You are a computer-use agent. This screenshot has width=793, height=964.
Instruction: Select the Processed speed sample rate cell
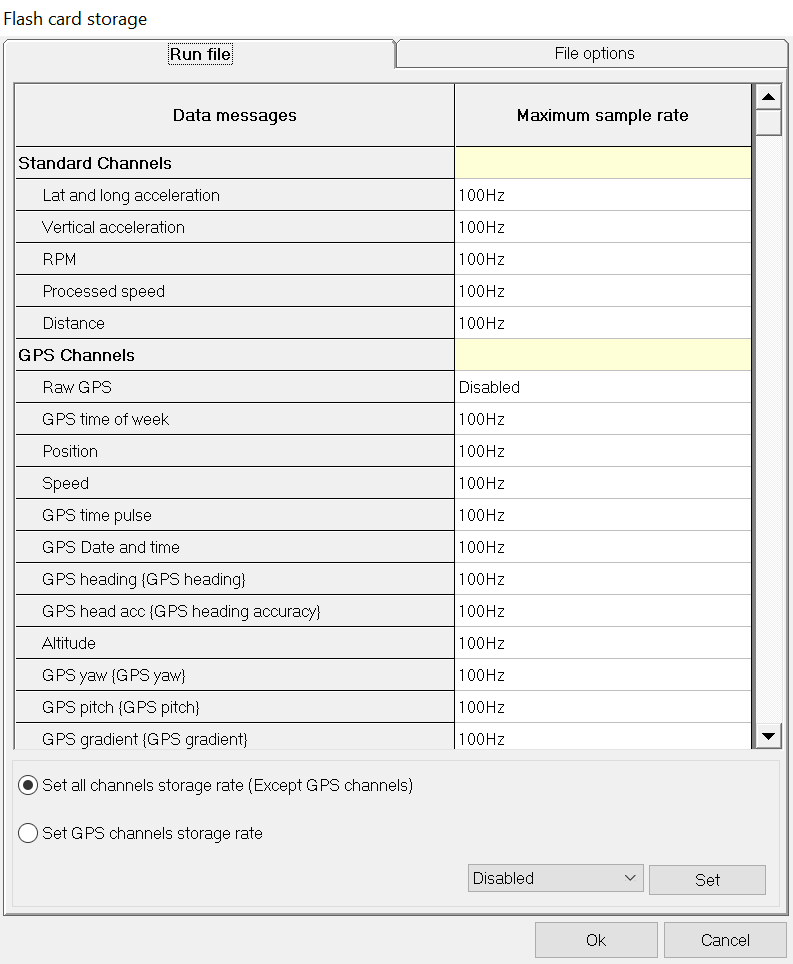click(602, 291)
